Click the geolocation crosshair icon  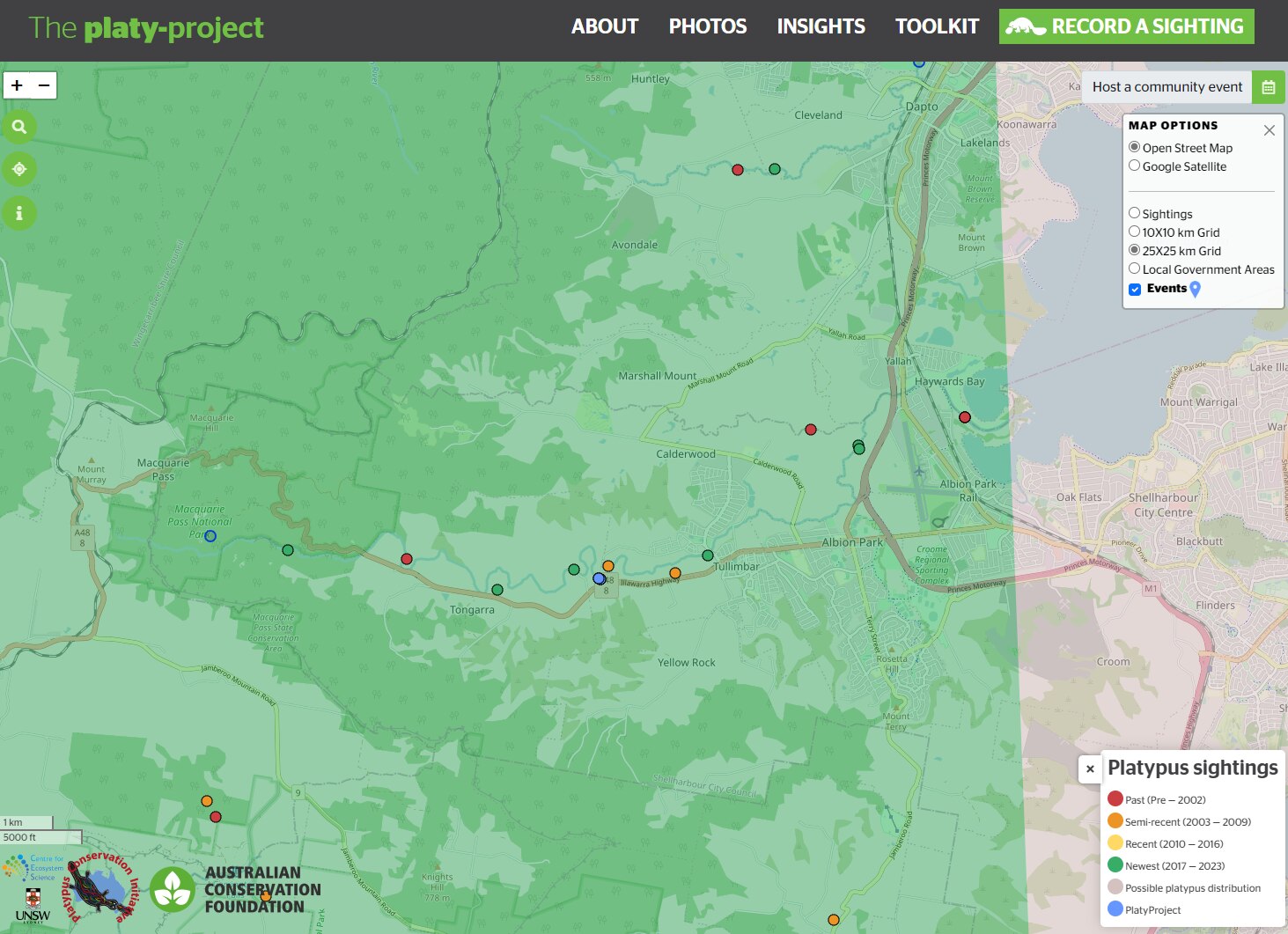tap(19, 168)
